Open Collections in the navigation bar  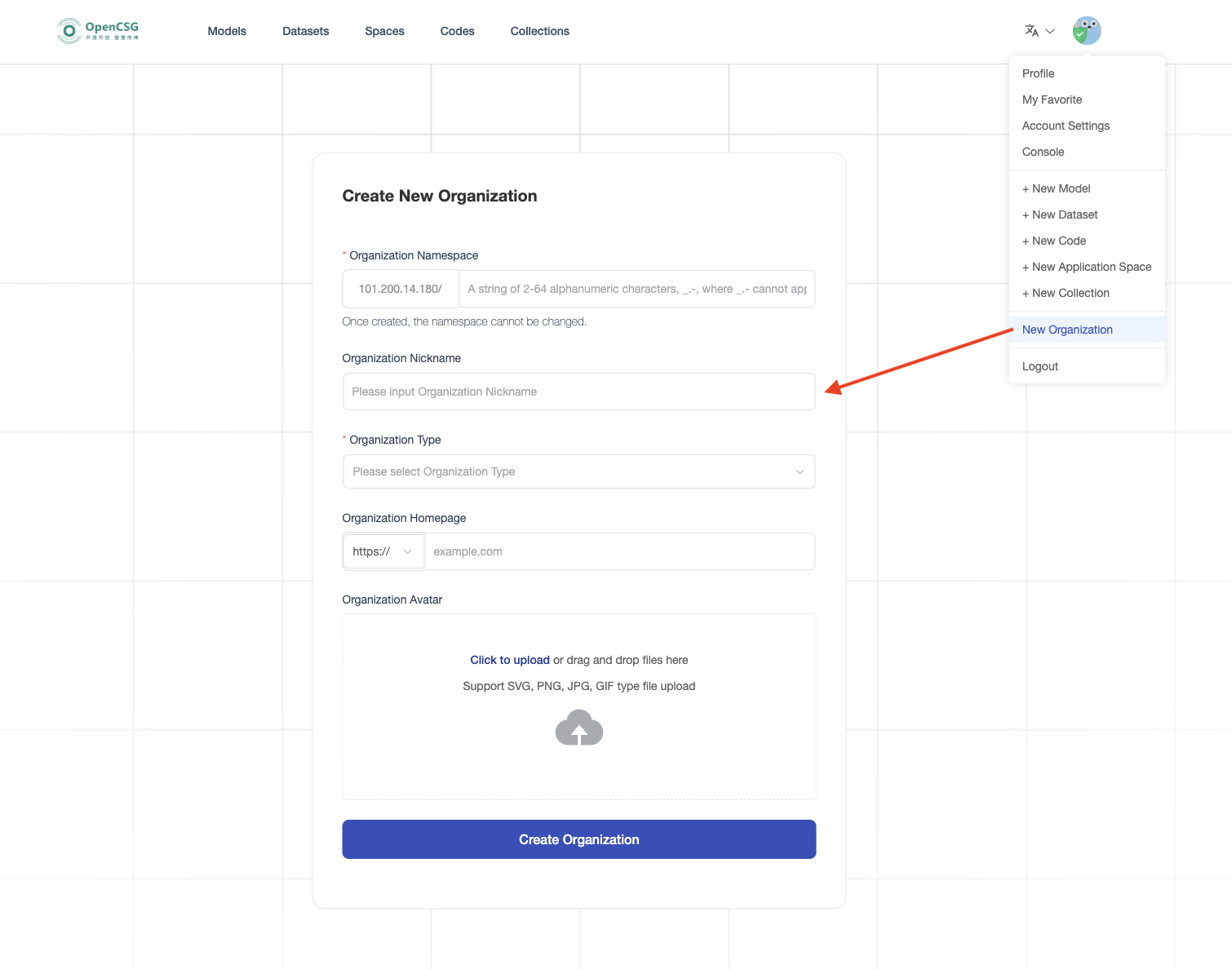539,31
